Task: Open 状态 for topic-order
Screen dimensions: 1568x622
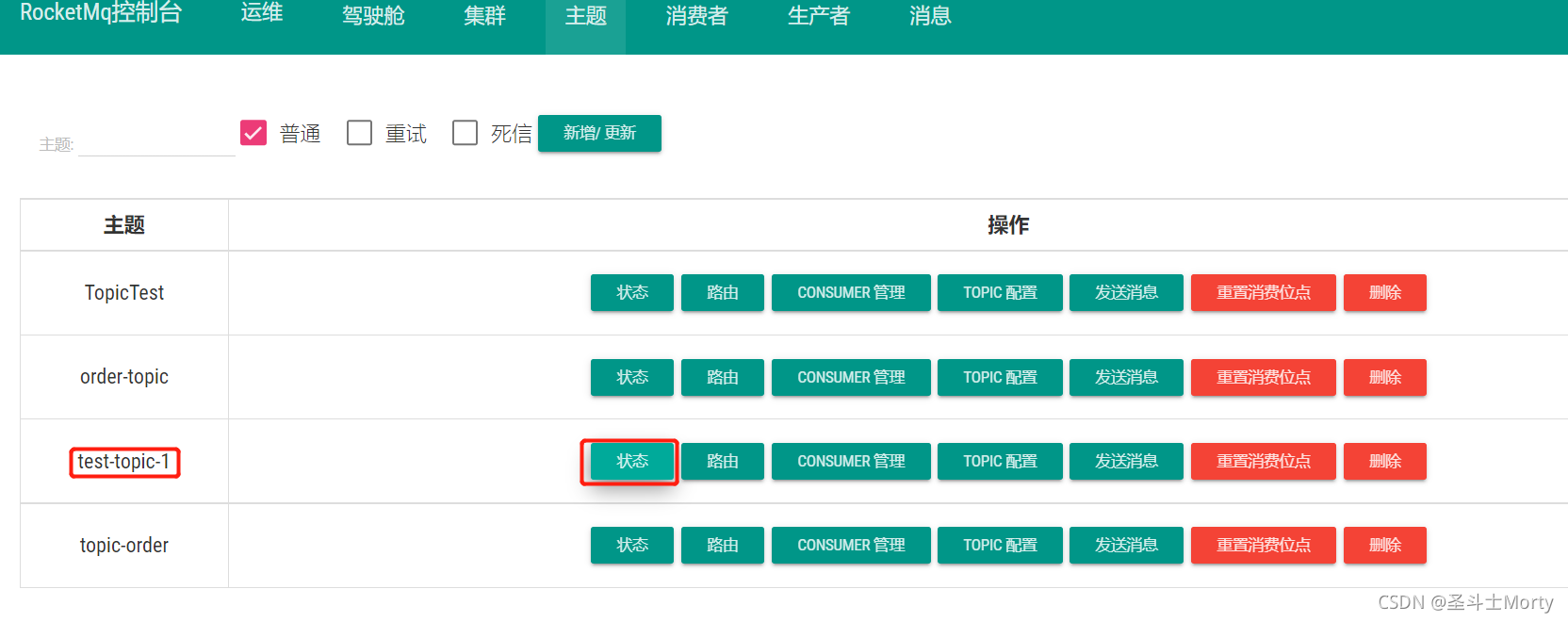Action: click(x=632, y=545)
